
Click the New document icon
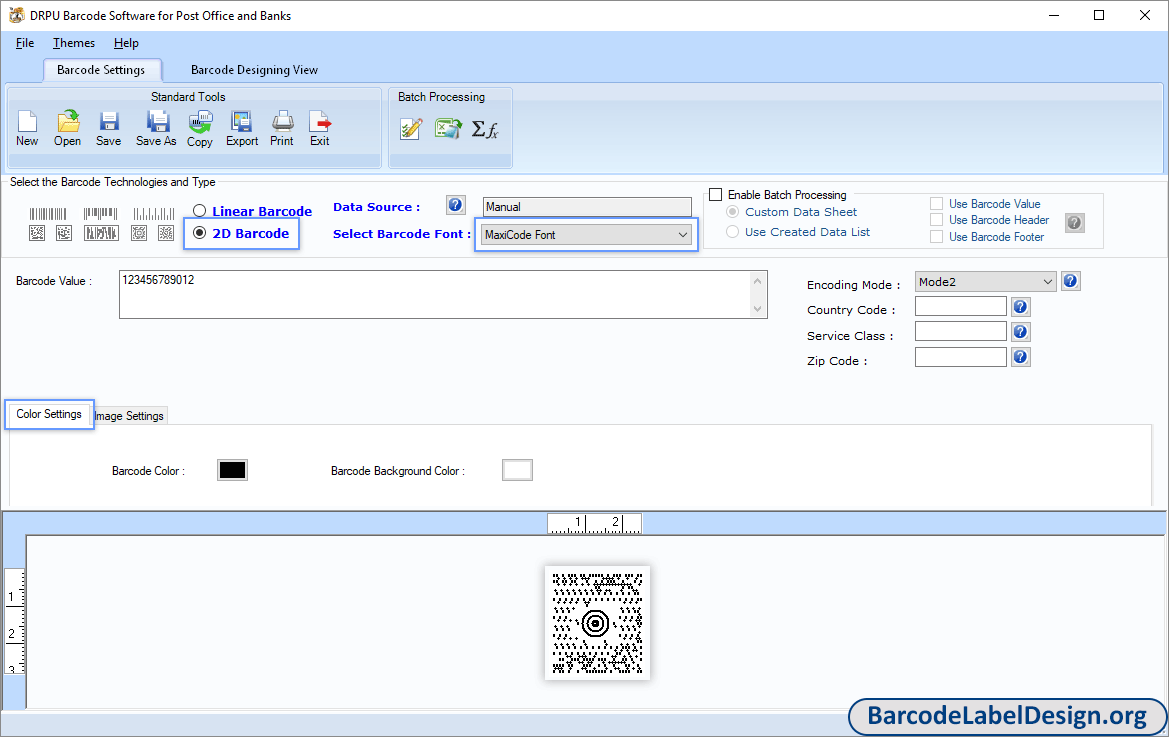pyautogui.click(x=27, y=128)
